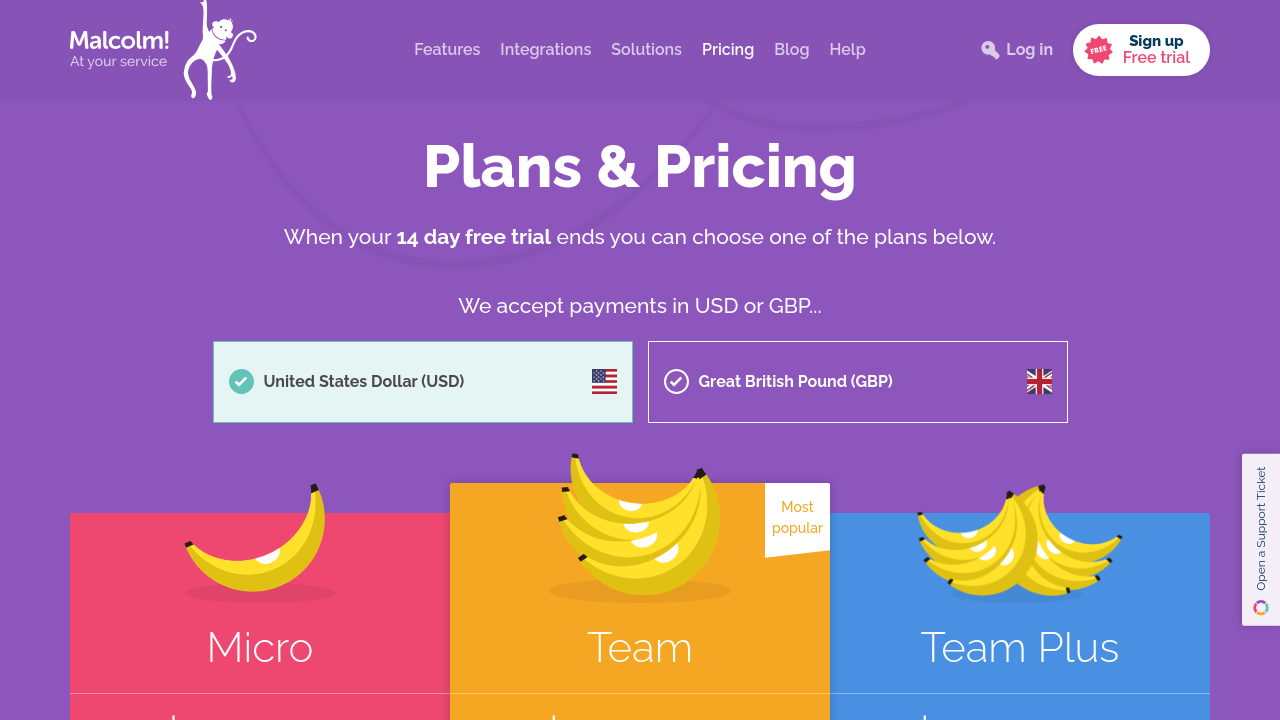Click the red FREE badge icon
Screen dimensions: 1280x720
point(1099,50)
